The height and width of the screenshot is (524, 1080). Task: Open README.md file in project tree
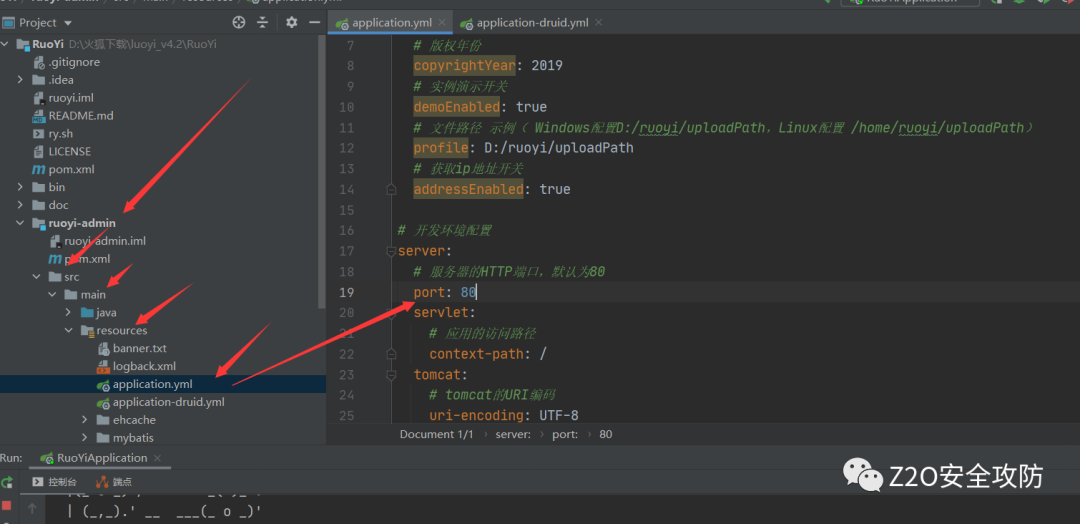[80, 116]
